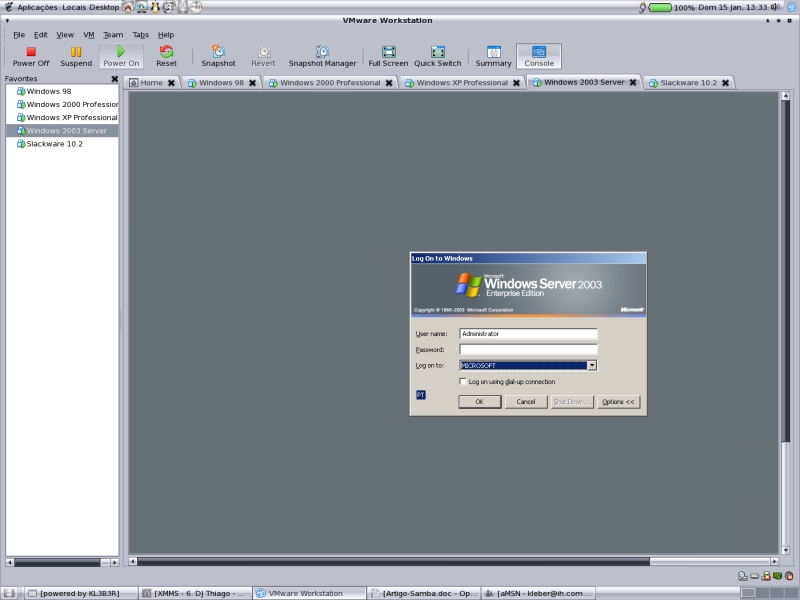The width and height of the screenshot is (800, 600).
Task: Open the Tabs menu
Action: 140,35
